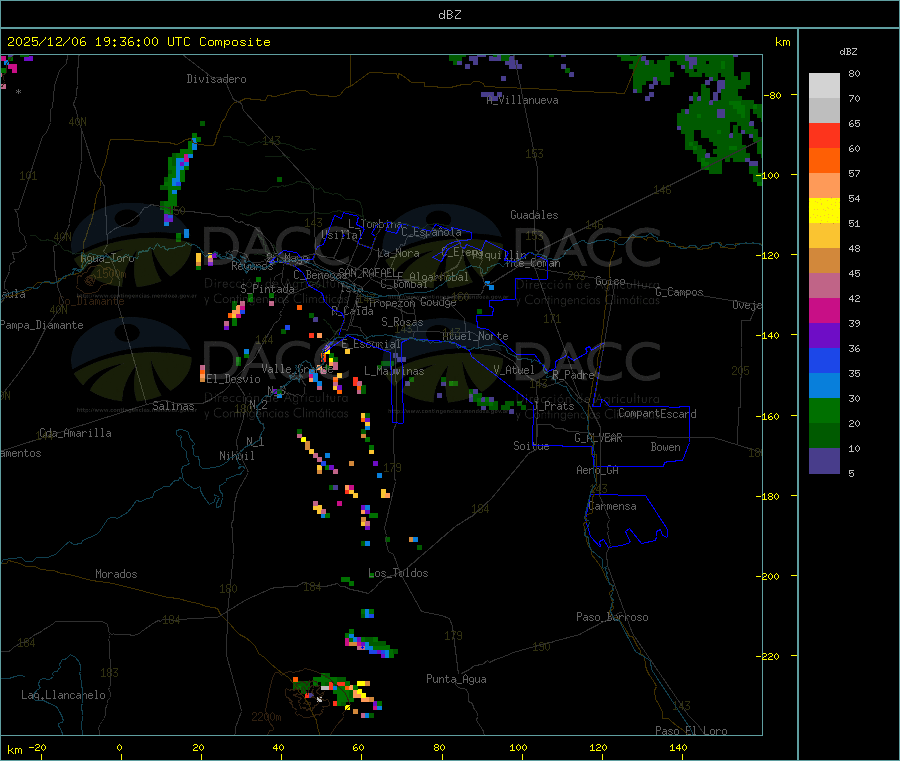Click the 'La_Nora' label
Image resolution: width=900 pixels, height=761 pixels.
(398, 253)
